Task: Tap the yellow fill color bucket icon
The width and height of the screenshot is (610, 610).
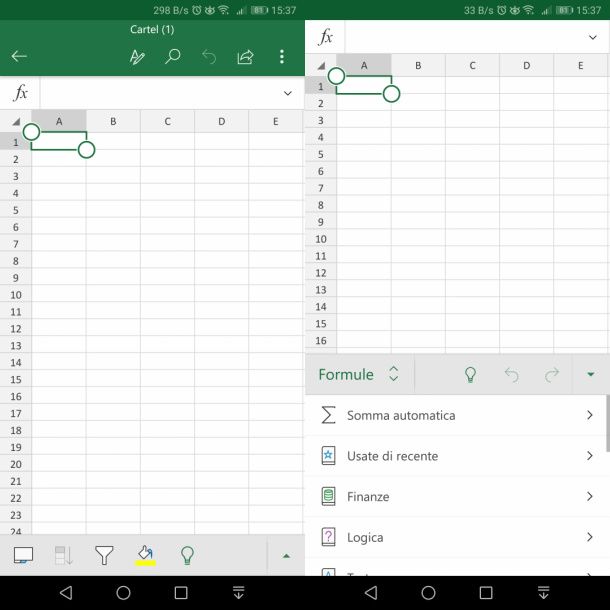Action: point(145,555)
